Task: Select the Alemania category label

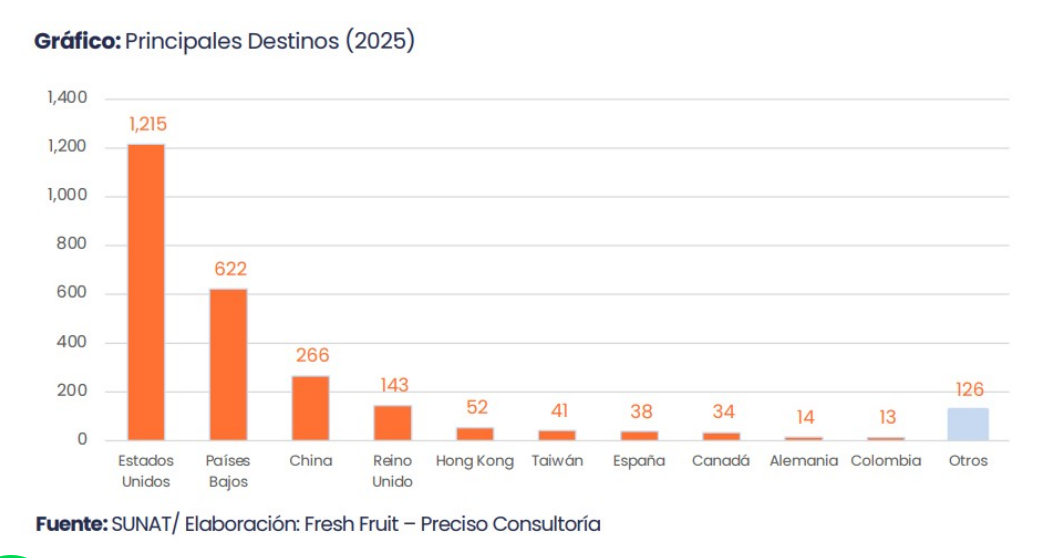Action: pos(804,461)
